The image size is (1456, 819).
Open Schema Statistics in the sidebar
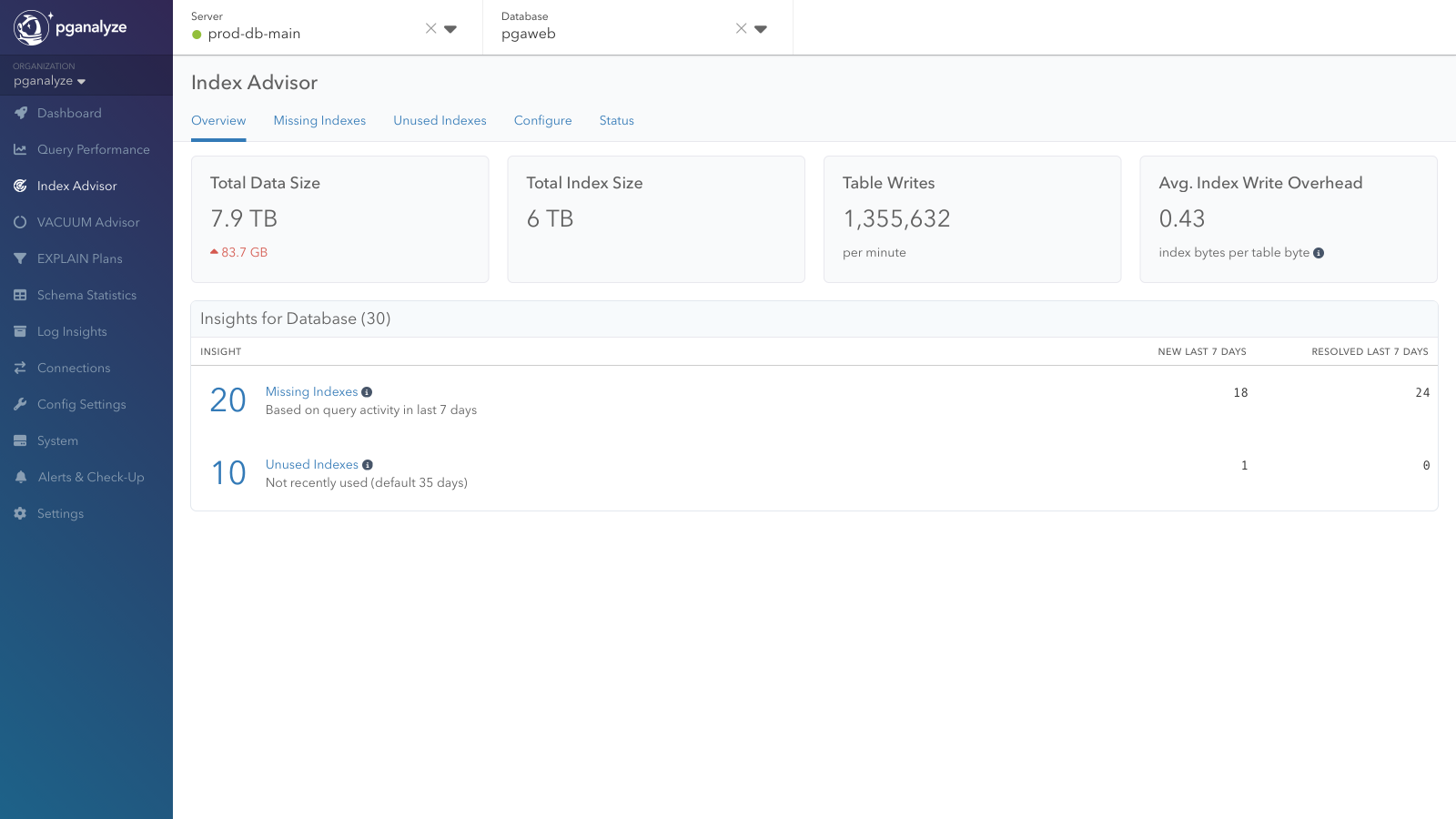pos(86,295)
